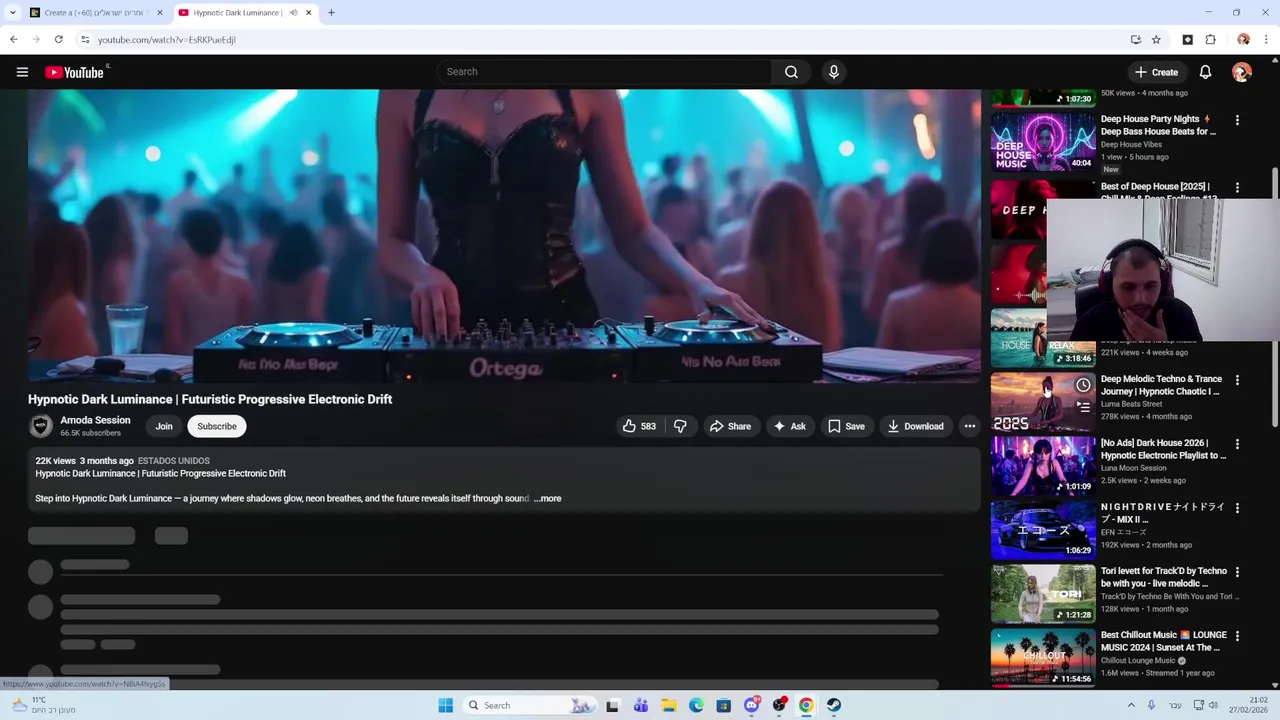Like the video with 583 likes
The image size is (1280, 720).
pyautogui.click(x=639, y=426)
